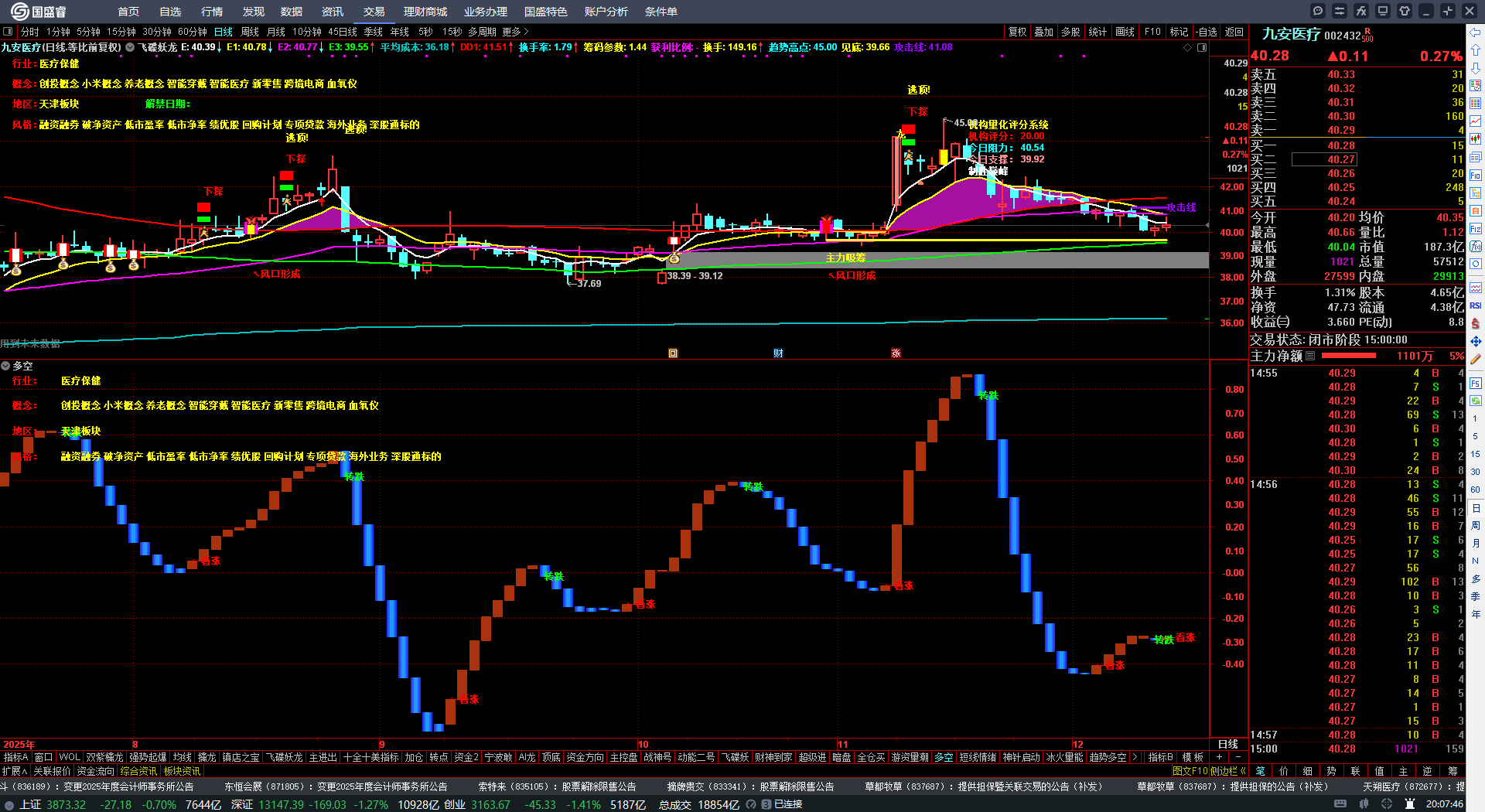Switch to the 30分钟 period tab
Viewport: 1485px width, 812px height.
coord(156,32)
